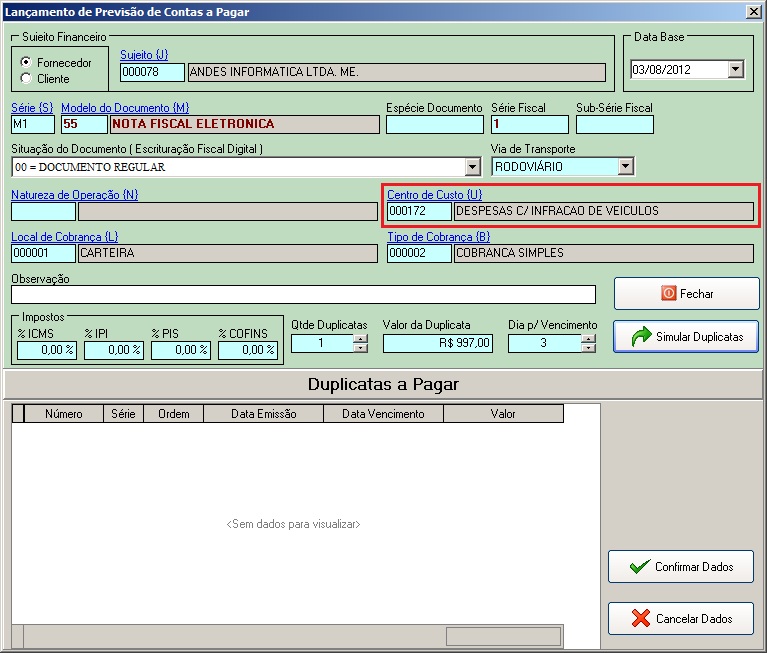Sort grid by Data Emissão column header

(x=264, y=414)
